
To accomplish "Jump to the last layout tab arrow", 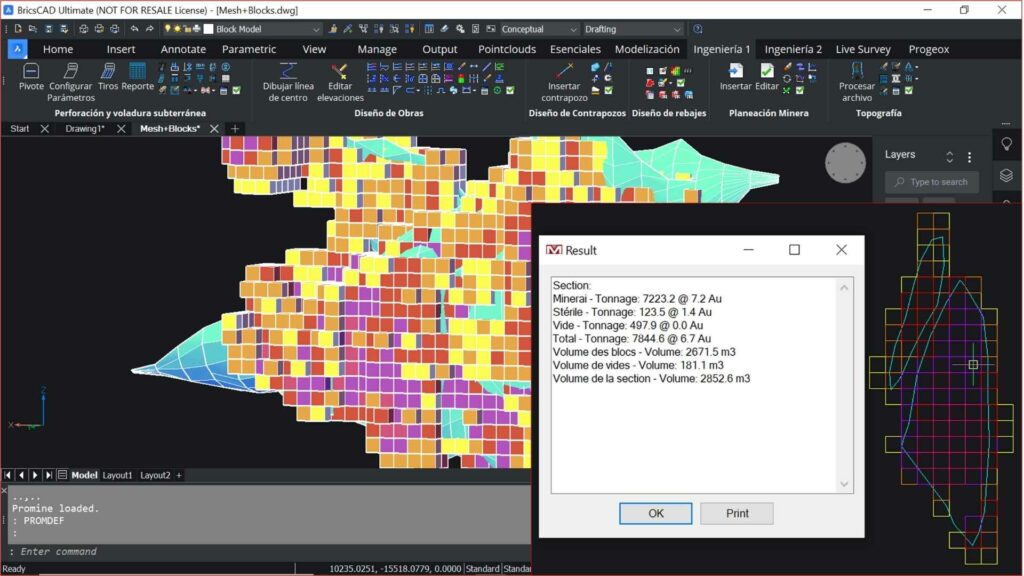I will point(48,475).
